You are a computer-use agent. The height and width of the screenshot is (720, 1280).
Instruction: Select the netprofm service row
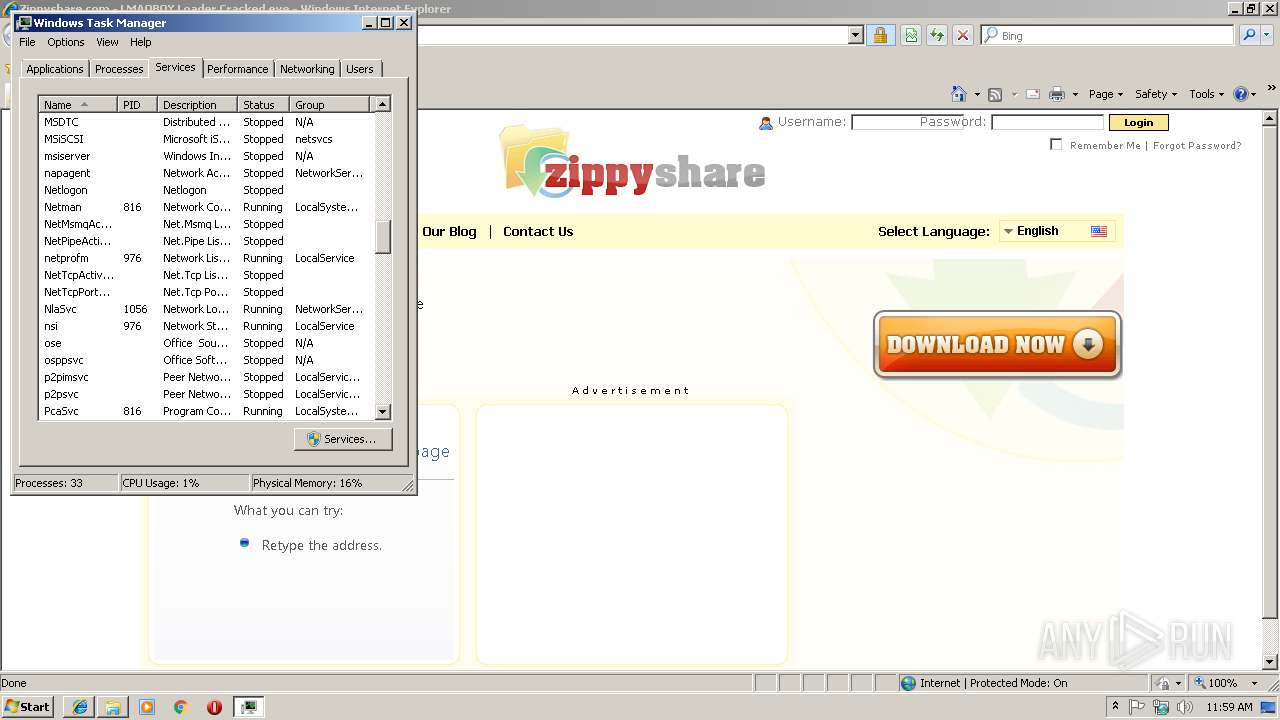207,258
